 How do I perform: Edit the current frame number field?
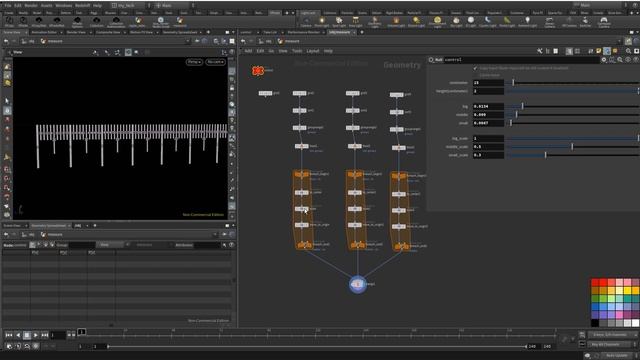pos(58,335)
